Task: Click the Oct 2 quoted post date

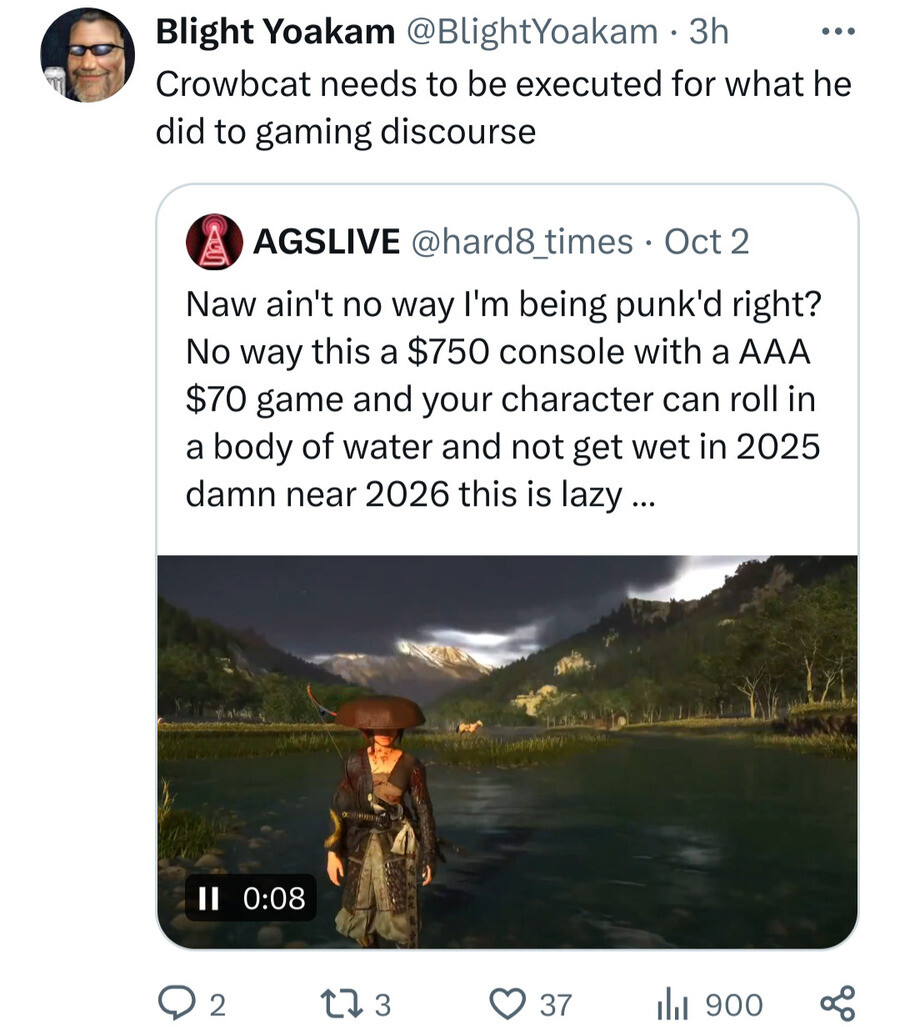Action: 706,242
